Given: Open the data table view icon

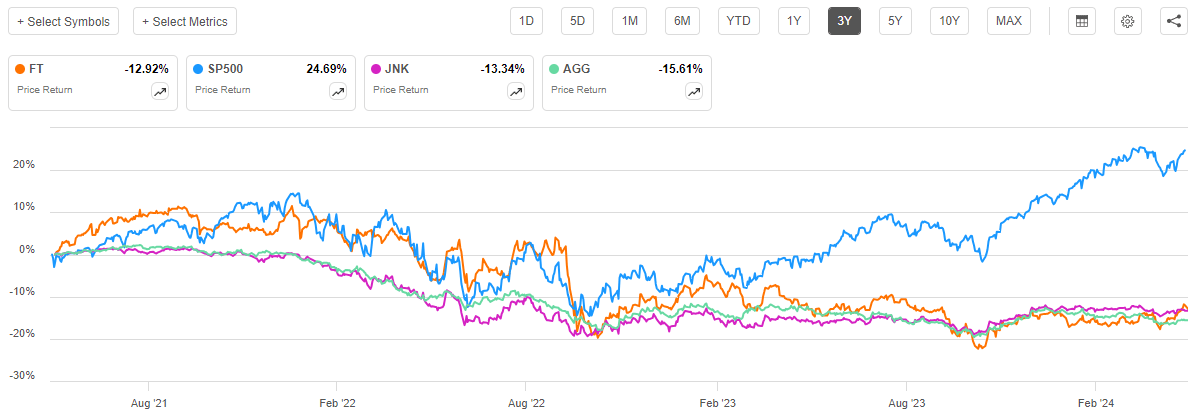Looking at the screenshot, I should [1081, 21].
